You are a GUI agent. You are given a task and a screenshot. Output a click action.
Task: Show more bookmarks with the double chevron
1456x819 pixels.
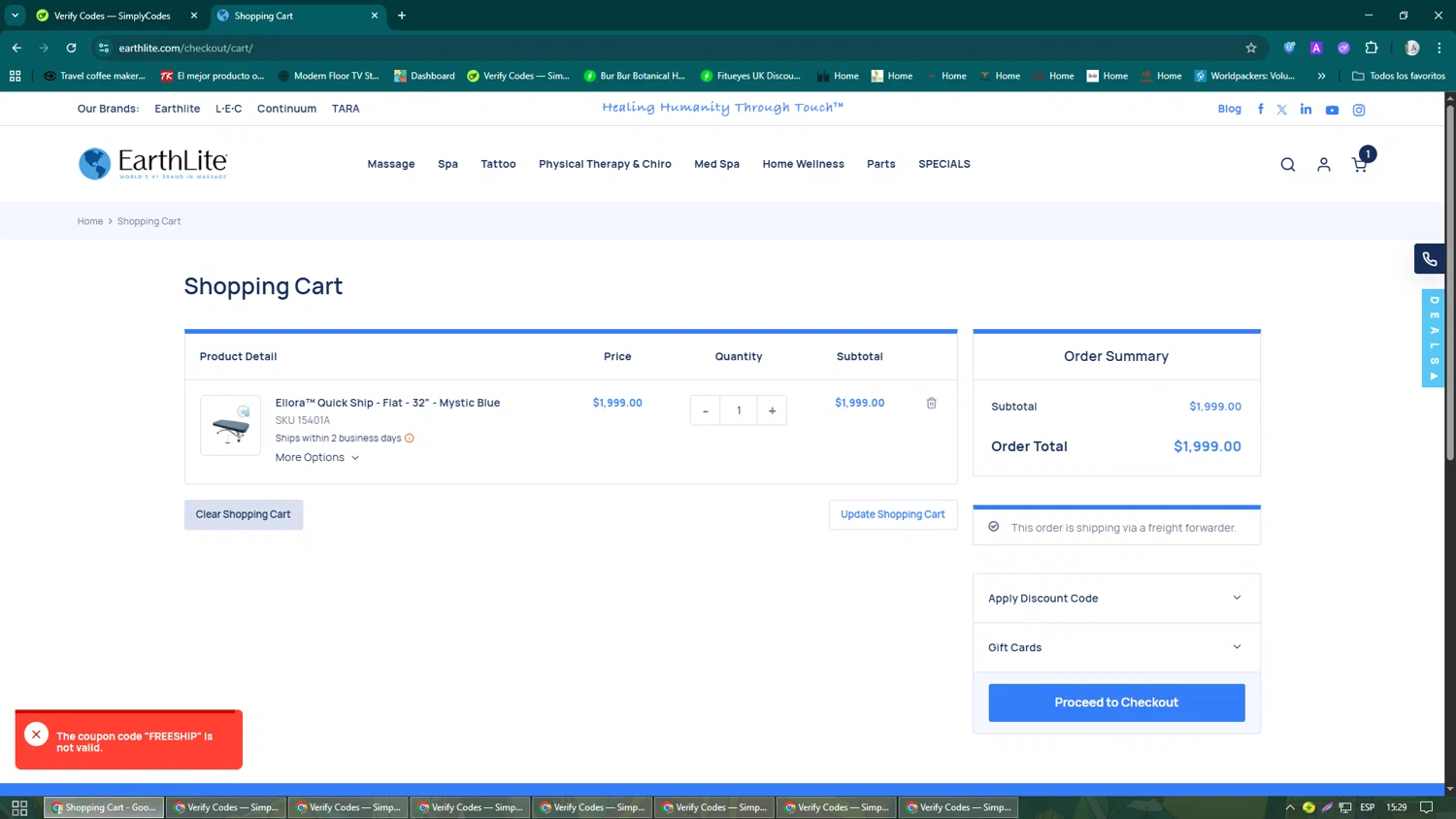[1321, 76]
